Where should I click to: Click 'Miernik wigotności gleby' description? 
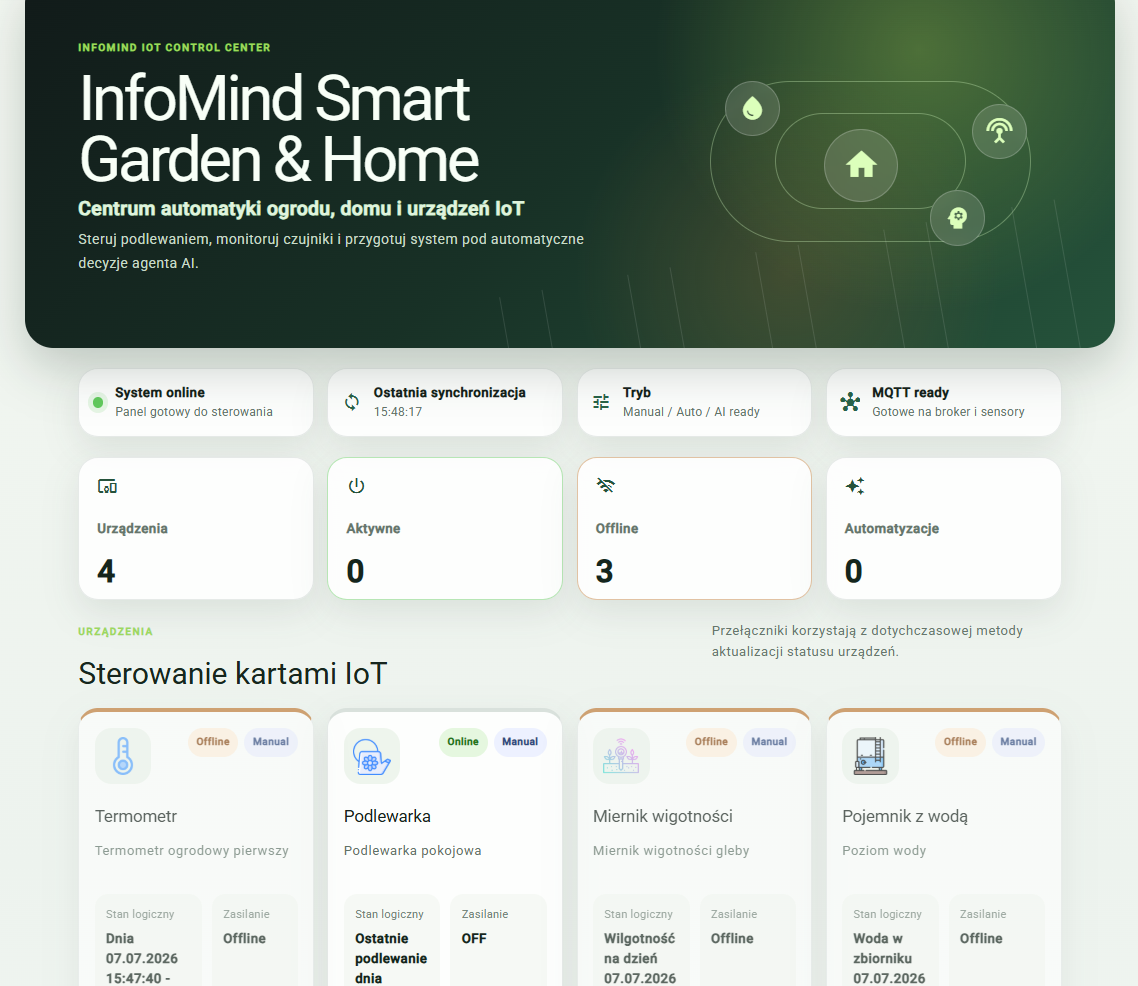point(671,850)
